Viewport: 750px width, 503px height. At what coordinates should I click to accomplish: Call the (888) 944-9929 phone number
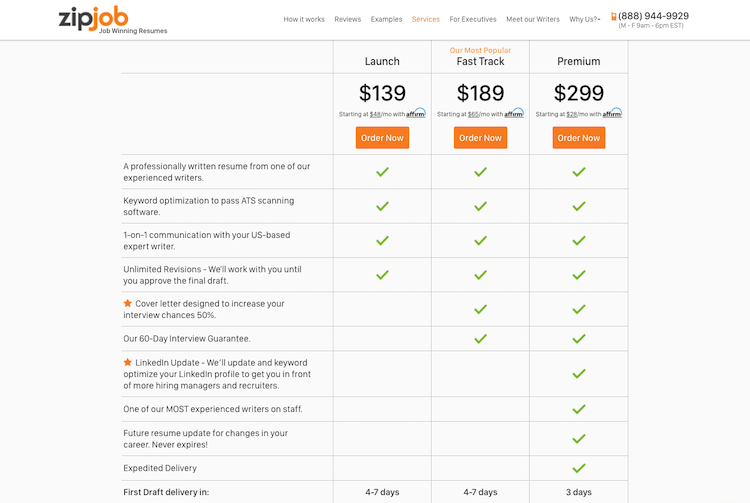point(653,16)
